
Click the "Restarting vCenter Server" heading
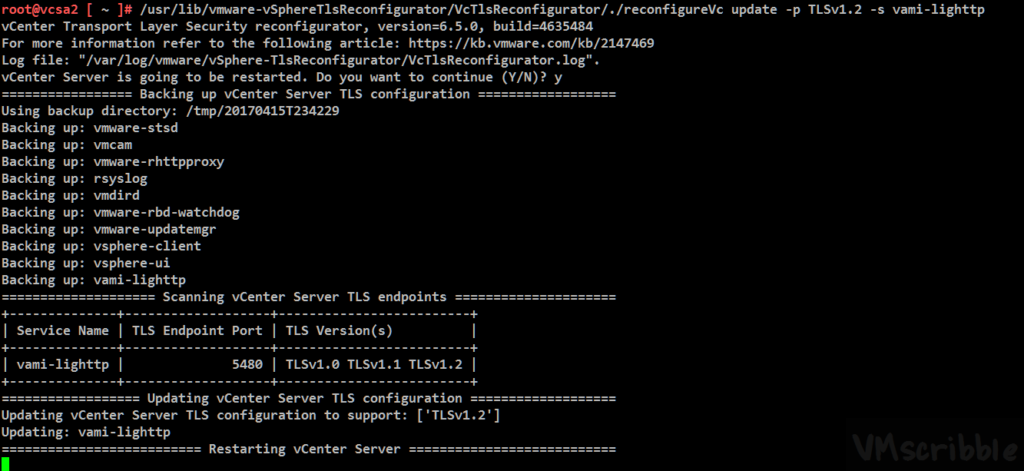308,449
